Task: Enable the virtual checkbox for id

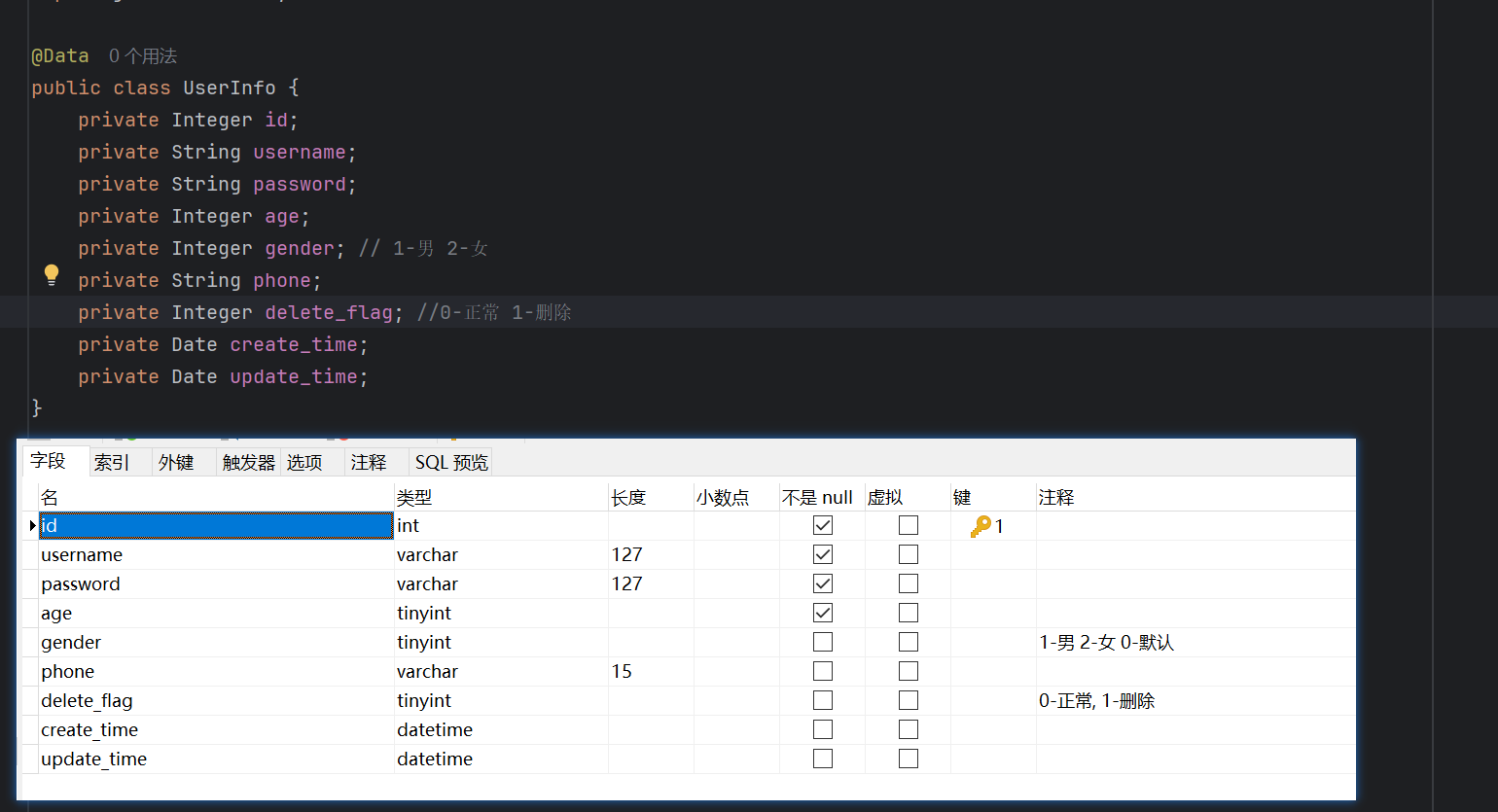Action: 909,525
